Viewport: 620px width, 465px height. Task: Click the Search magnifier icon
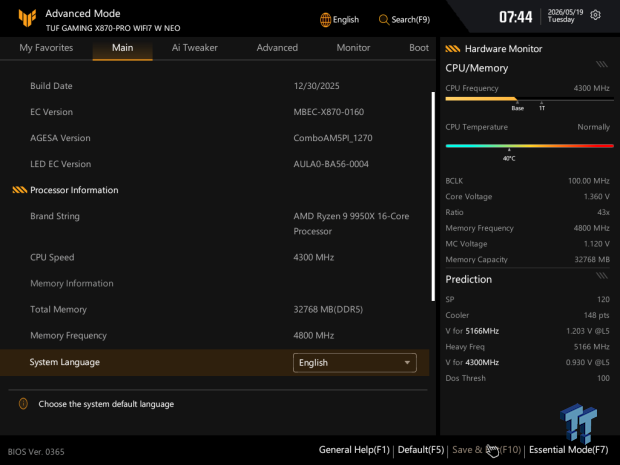click(384, 19)
